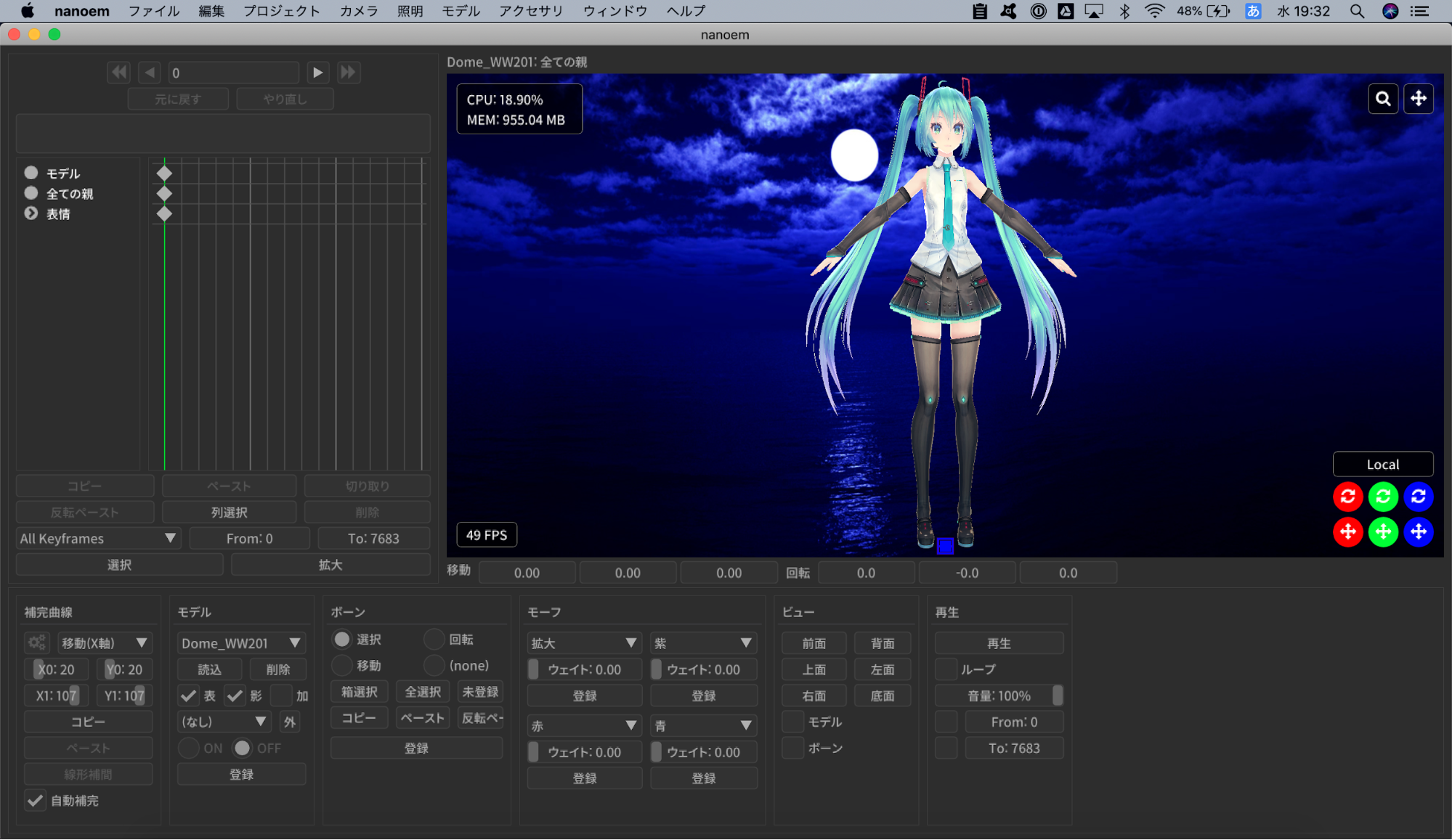Enable the ループ playback checkbox
The height and width of the screenshot is (840, 1452).
pos(946,669)
